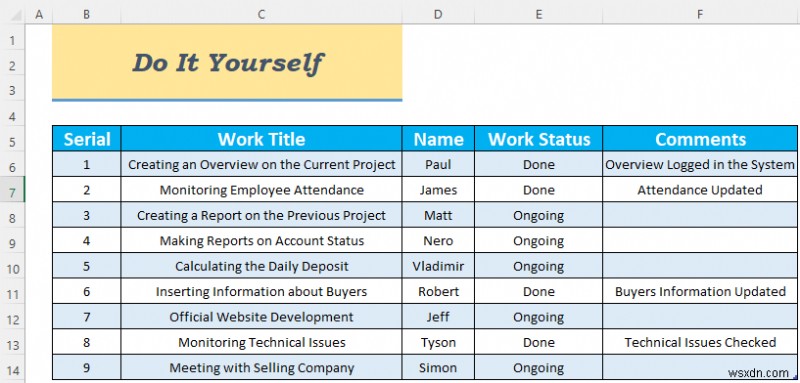Select the empty Comments cell in Jeff's row
Image resolution: width=800 pixels, height=383 pixels.
click(700, 317)
